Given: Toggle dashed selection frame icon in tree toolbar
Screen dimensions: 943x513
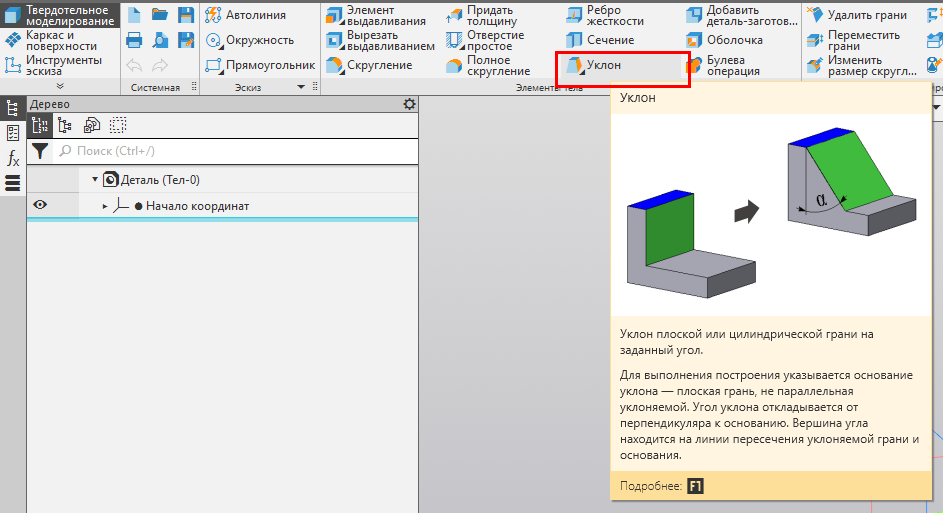Looking at the screenshot, I should pos(118,126).
